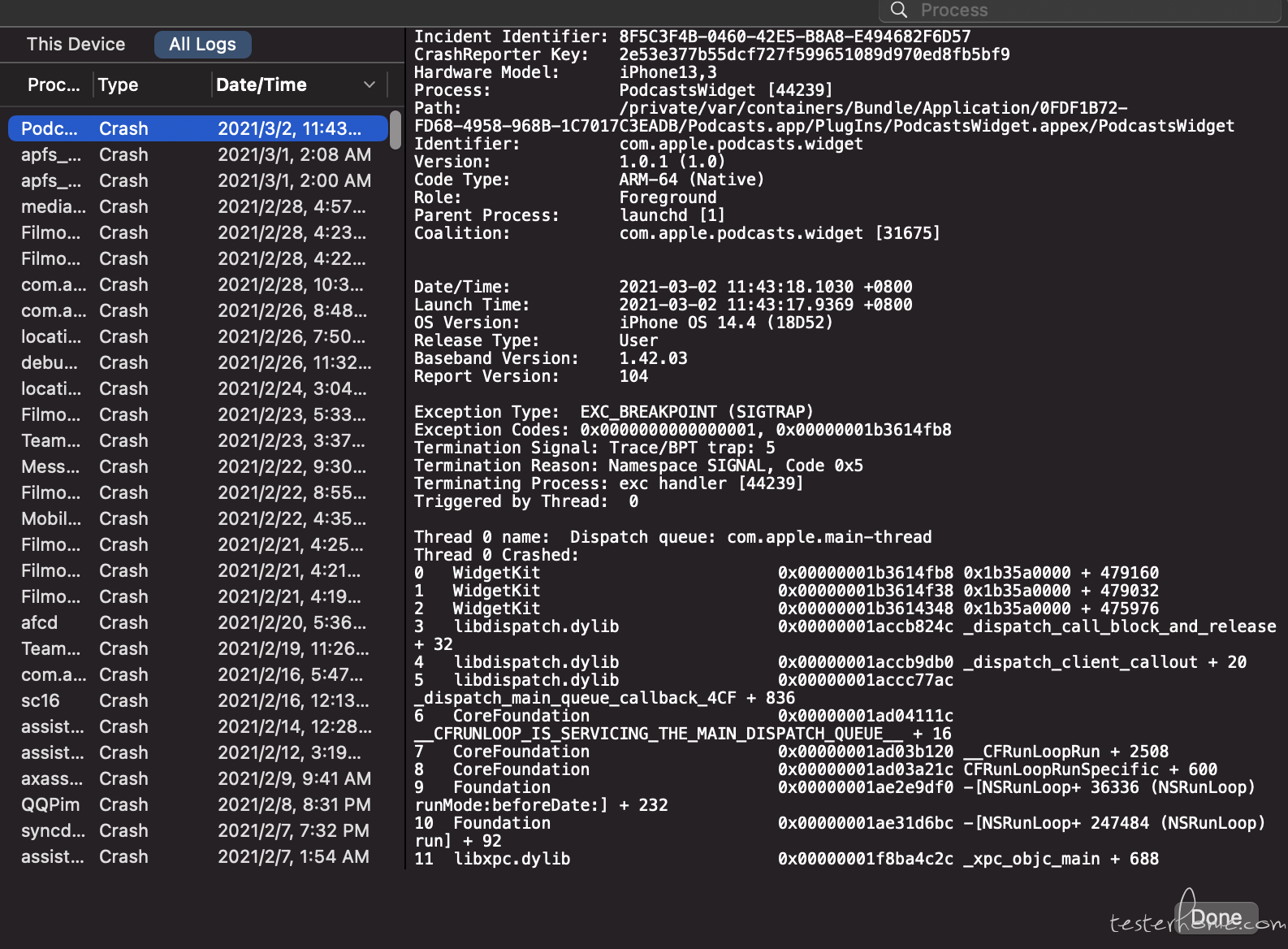Click the Exception Type EXC_BREAKPOINT line

[614, 412]
